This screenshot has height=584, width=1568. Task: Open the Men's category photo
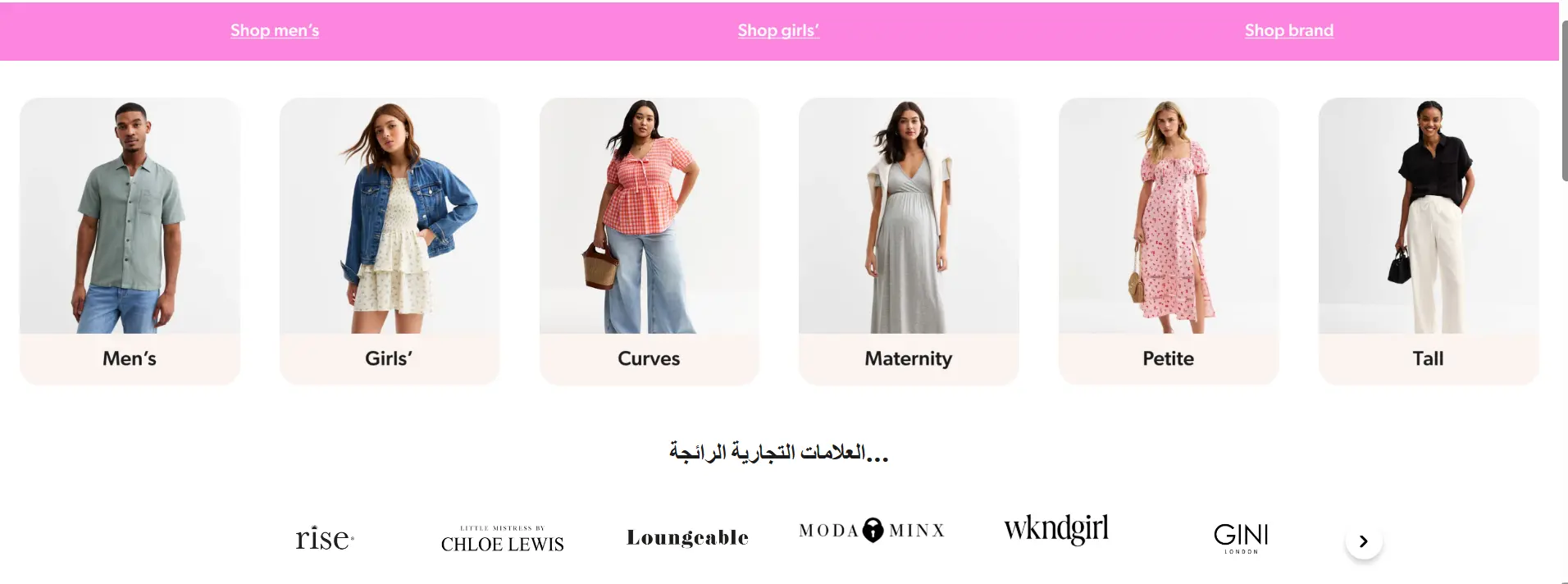point(130,216)
